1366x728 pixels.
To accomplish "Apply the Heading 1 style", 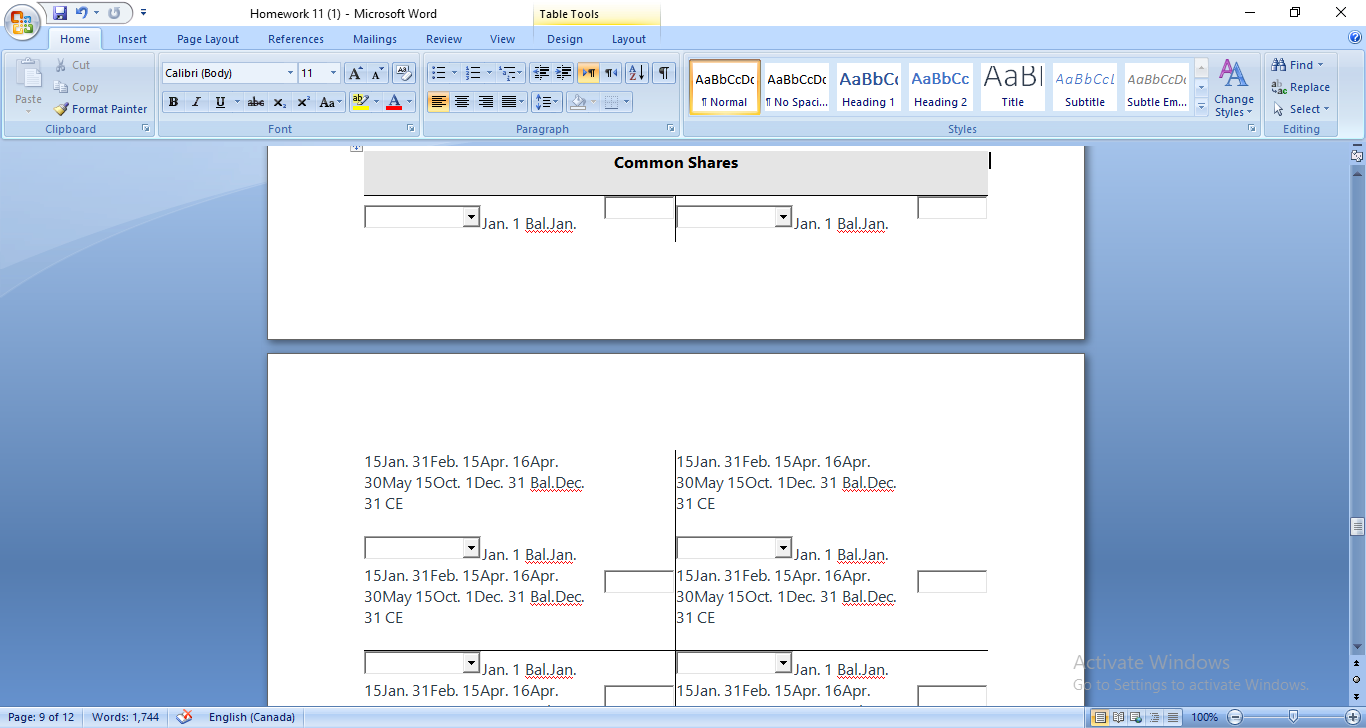I will click(868, 86).
